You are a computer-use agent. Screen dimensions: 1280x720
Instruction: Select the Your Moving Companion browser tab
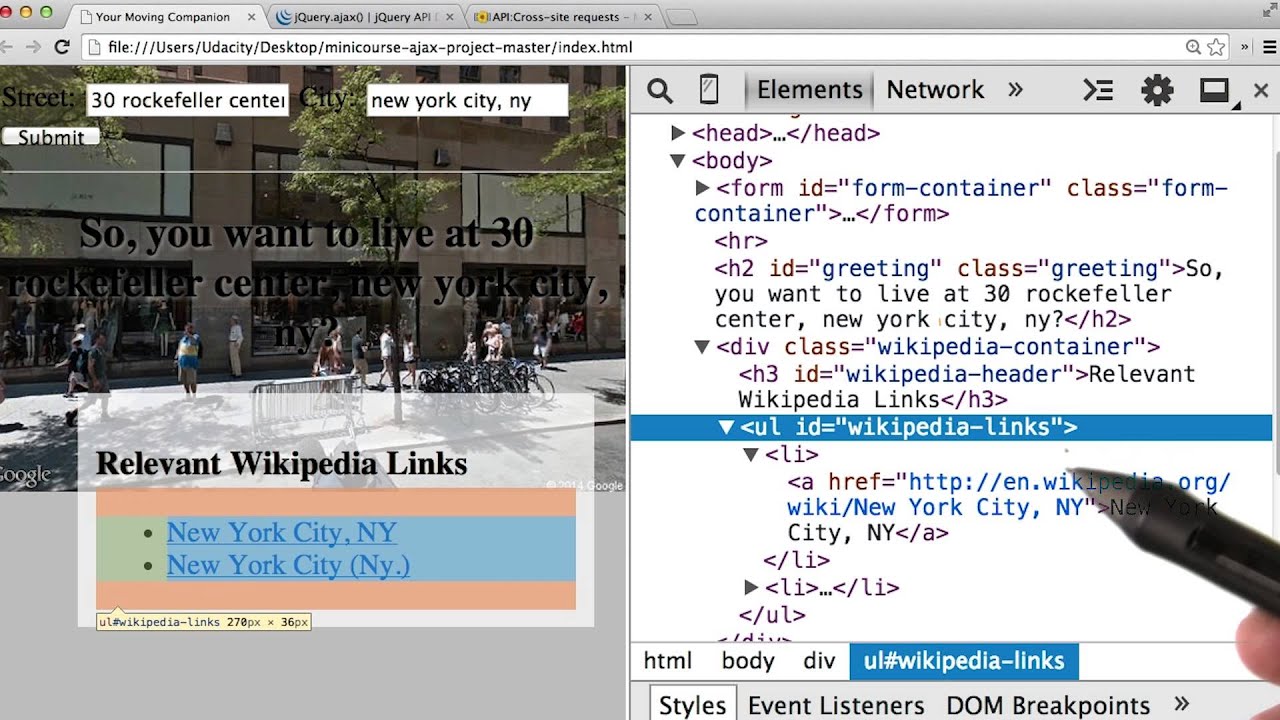point(163,17)
